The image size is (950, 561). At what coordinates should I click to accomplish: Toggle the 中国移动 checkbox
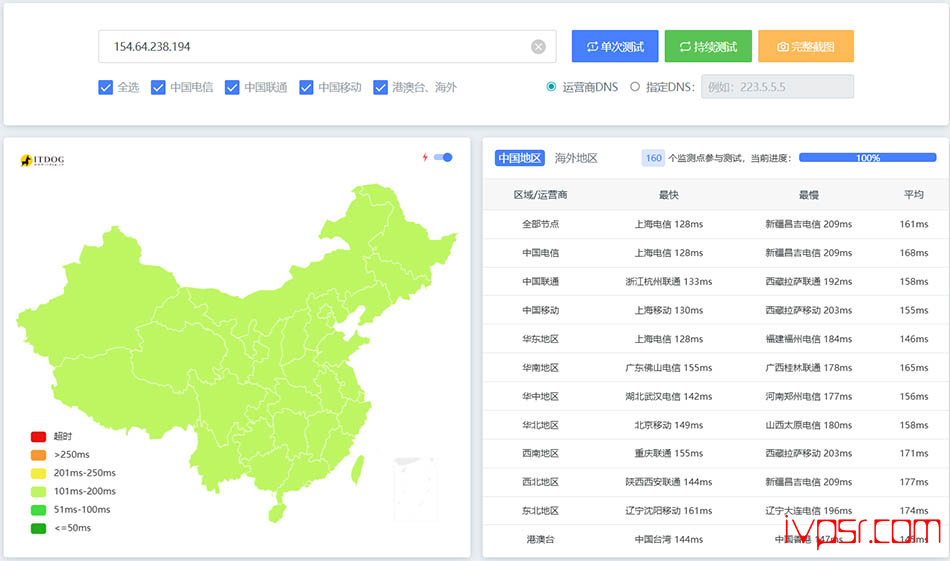pos(306,87)
